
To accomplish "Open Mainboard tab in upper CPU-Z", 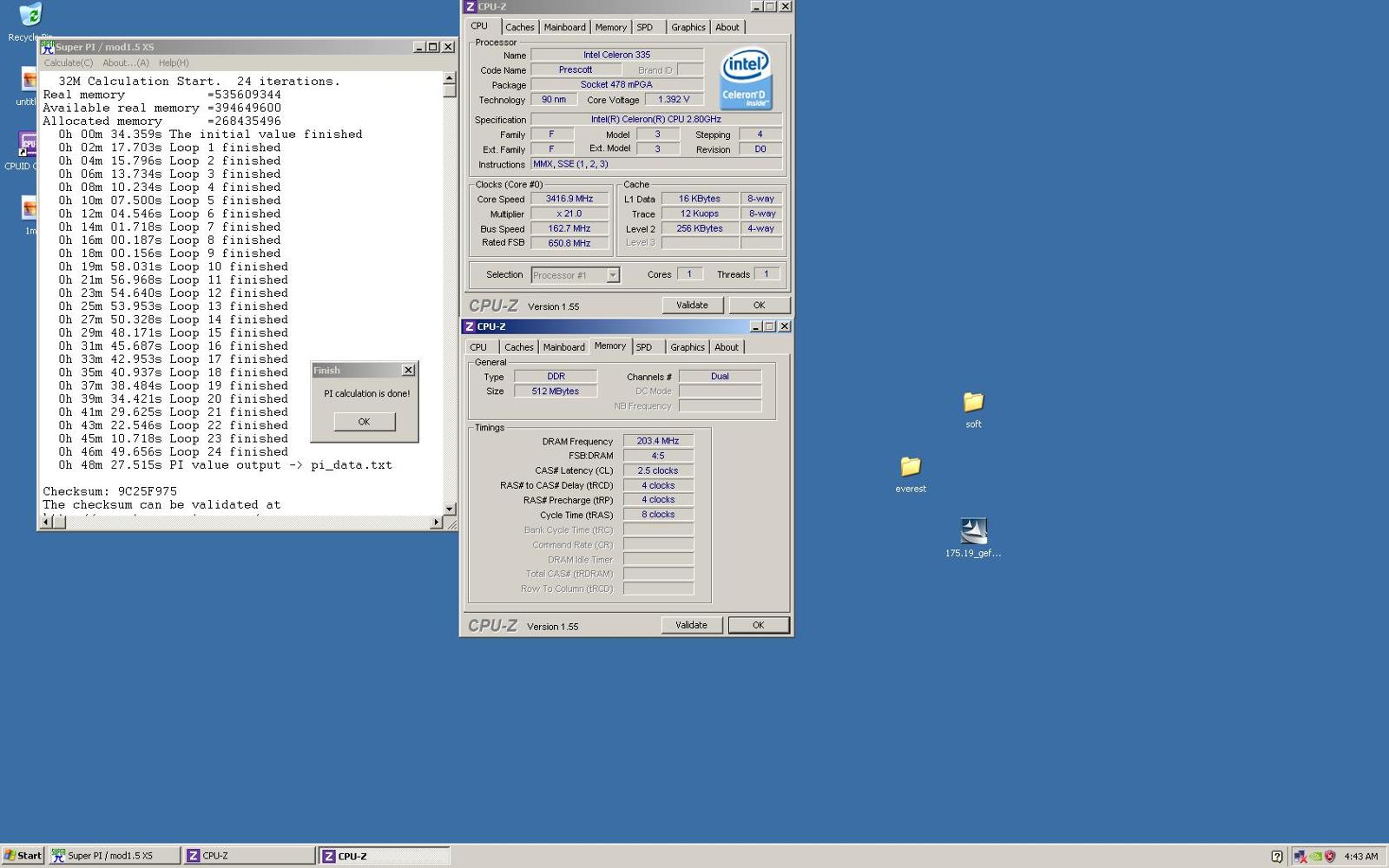I will pos(565,28).
